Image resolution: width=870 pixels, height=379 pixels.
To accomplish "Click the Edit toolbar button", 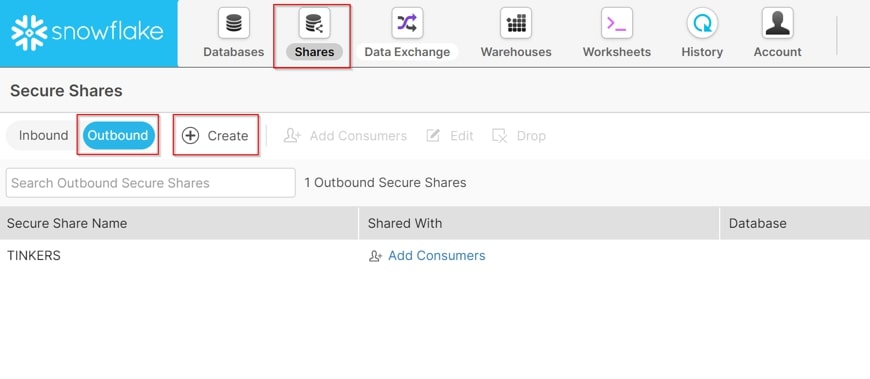I will click(449, 136).
